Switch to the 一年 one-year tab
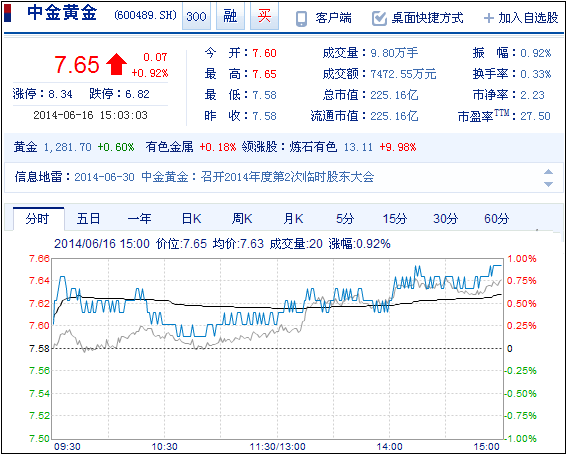 coord(139,219)
